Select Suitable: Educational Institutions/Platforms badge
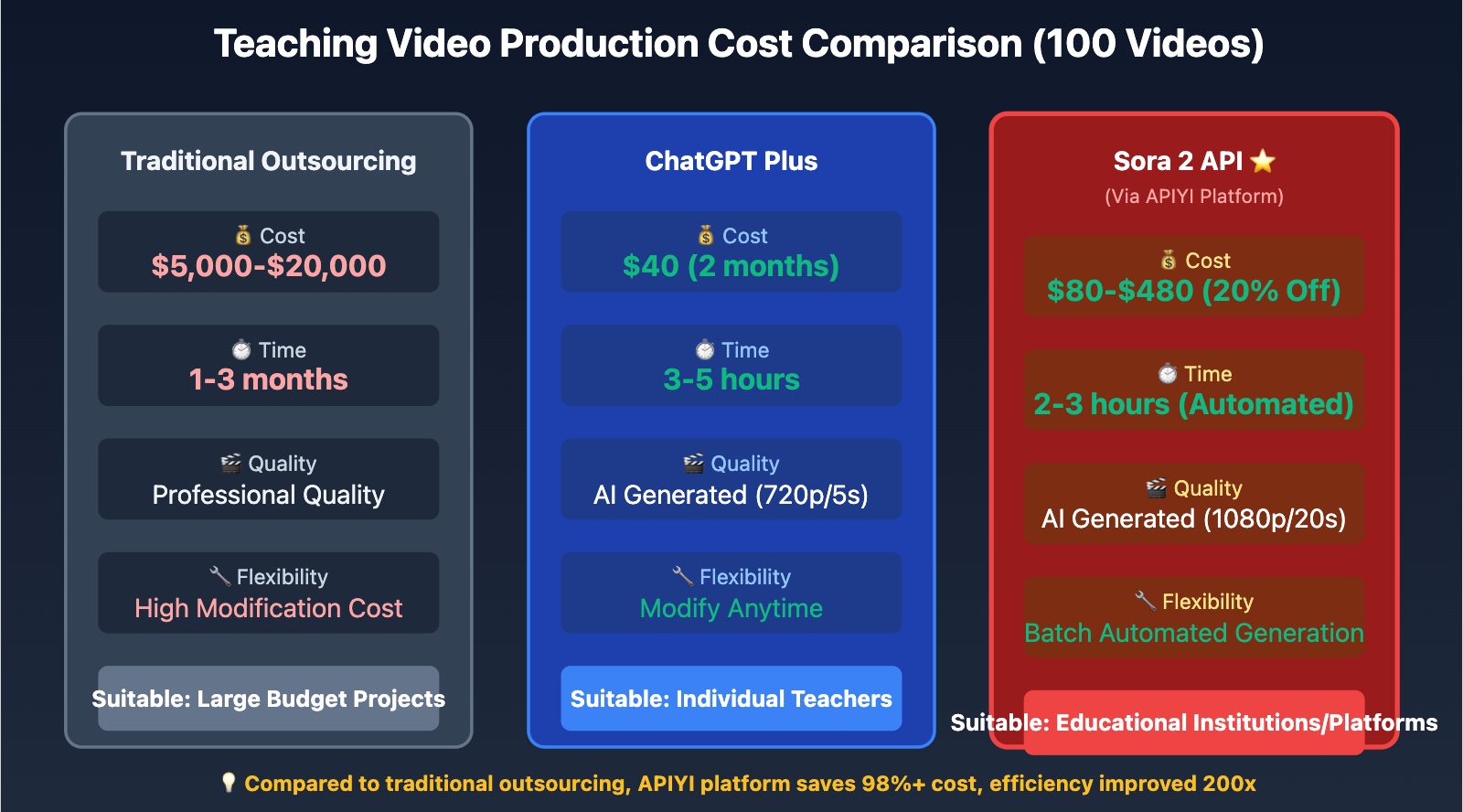 point(1194,722)
